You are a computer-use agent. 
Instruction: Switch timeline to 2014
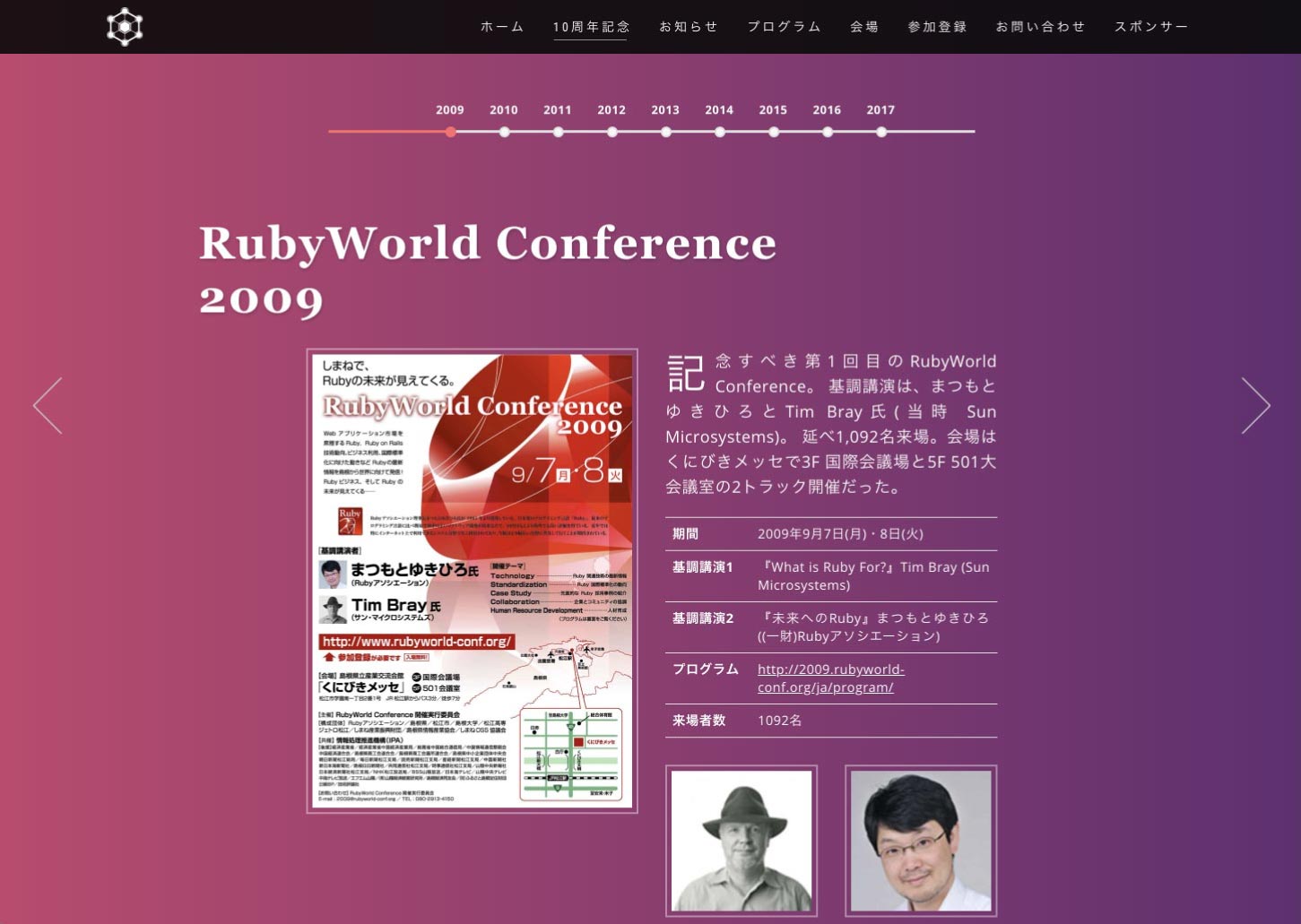[x=719, y=132]
